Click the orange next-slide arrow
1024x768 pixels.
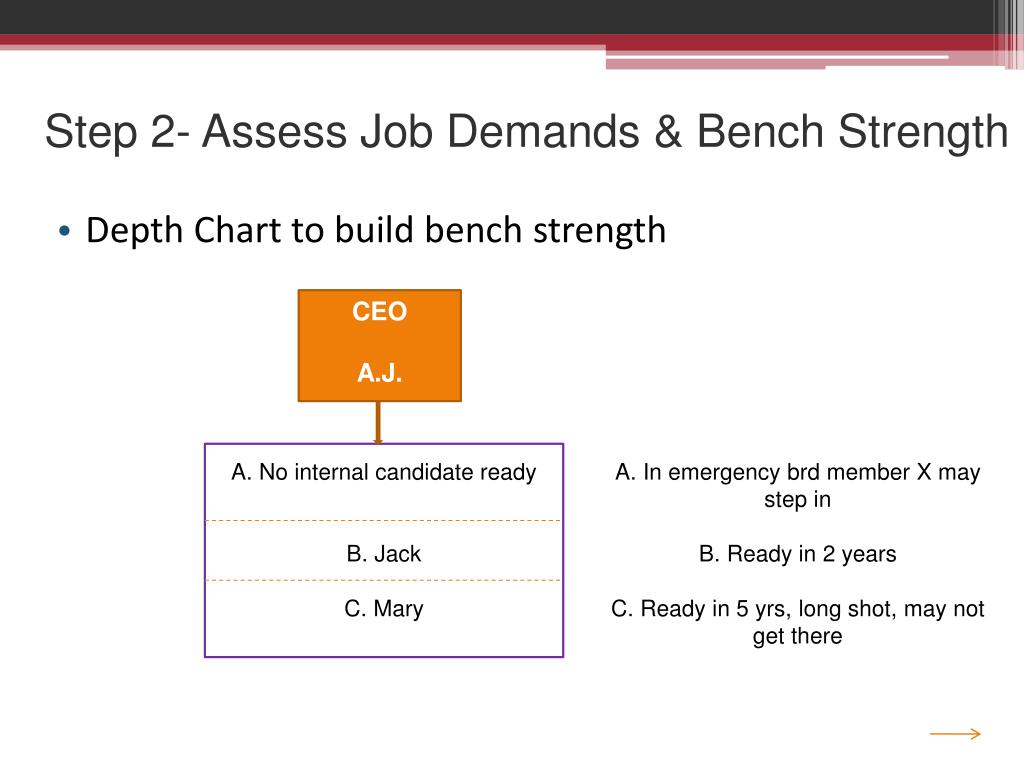pyautogui.click(x=955, y=734)
